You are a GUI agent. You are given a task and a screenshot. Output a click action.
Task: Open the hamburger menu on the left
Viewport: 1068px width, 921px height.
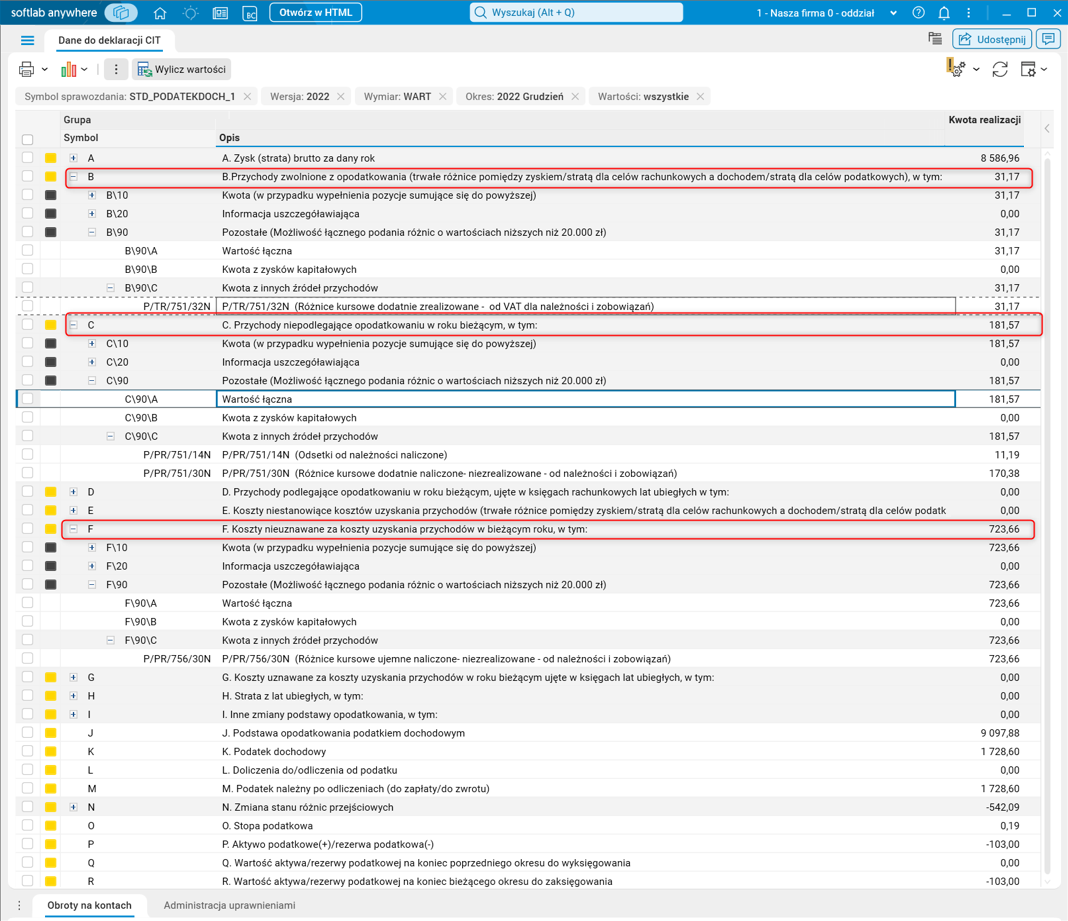click(28, 40)
